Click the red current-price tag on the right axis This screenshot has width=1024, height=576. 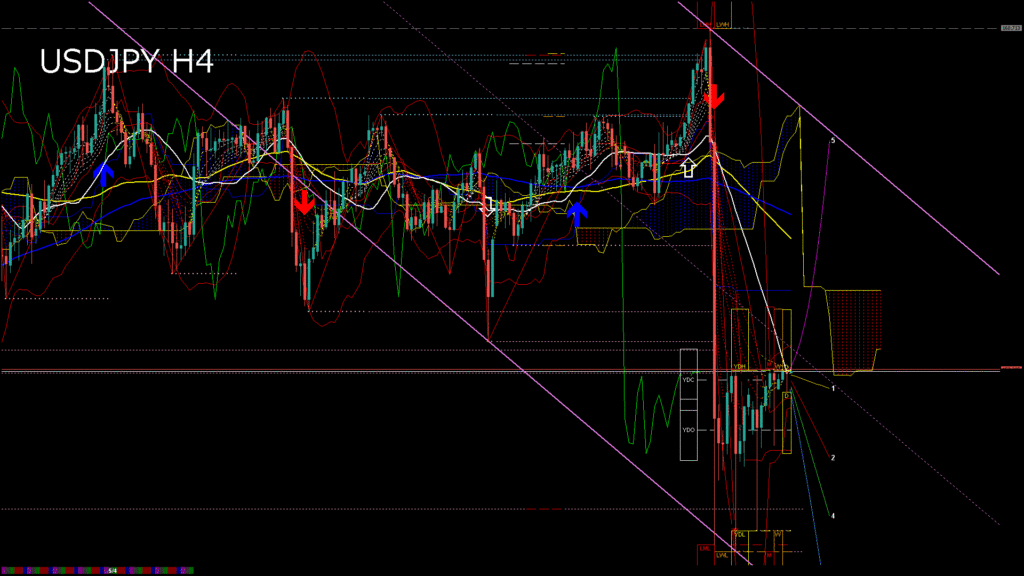click(x=1011, y=368)
